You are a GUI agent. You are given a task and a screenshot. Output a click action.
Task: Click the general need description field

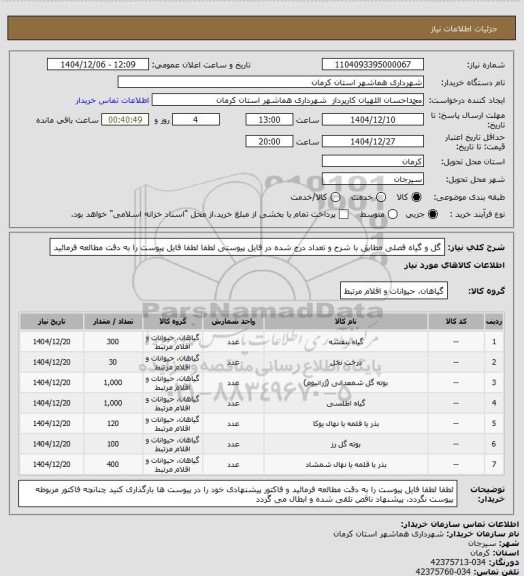pos(247,248)
